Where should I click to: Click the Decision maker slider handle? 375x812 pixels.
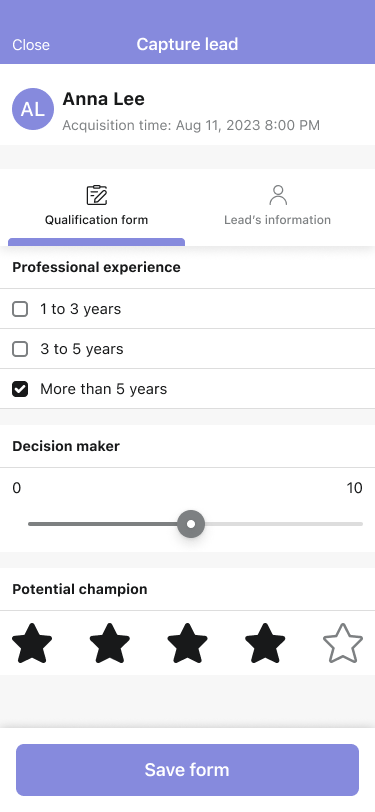pyautogui.click(x=191, y=524)
